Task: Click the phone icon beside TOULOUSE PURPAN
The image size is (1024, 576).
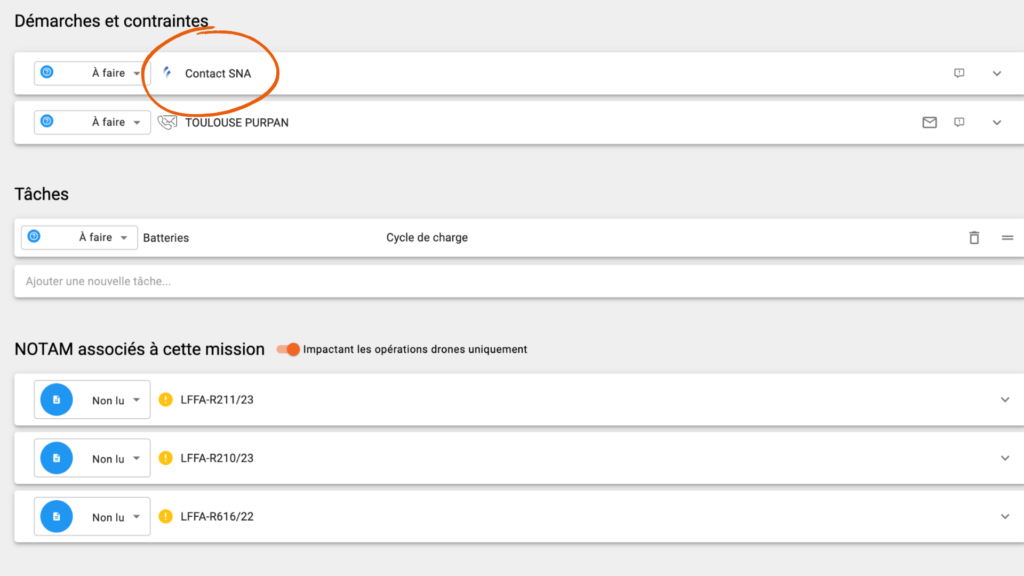Action: [167, 122]
